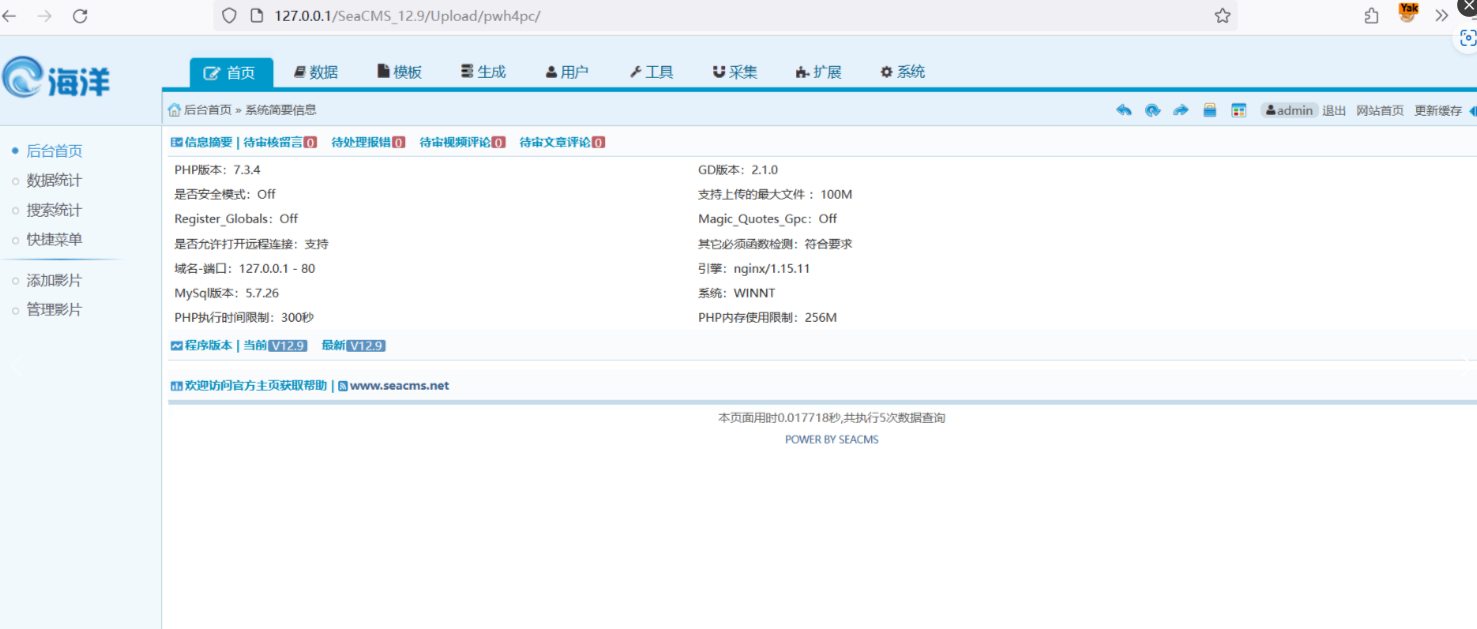Image resolution: width=1477 pixels, height=629 pixels.
Task: Click the browser back arrow
Action: point(9,16)
